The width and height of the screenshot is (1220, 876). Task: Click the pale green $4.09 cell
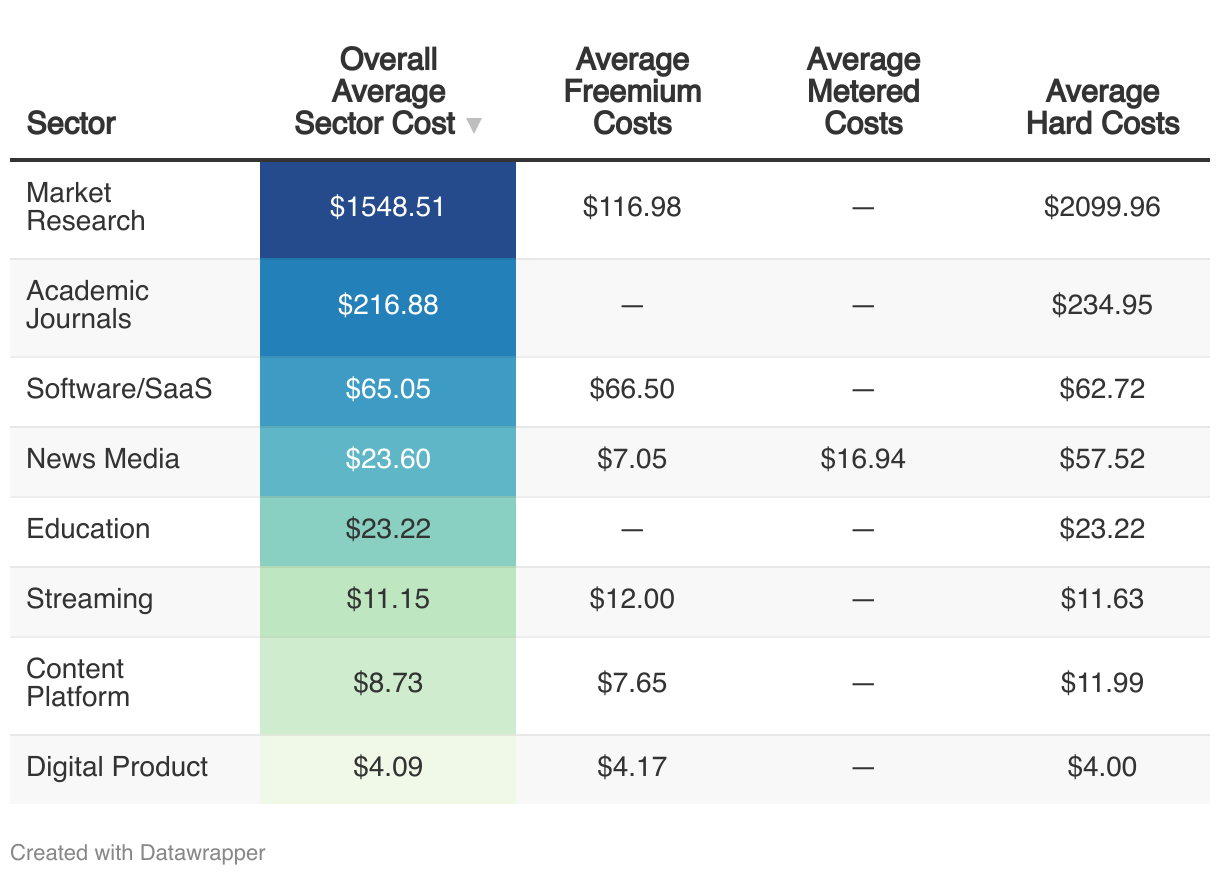click(x=388, y=767)
